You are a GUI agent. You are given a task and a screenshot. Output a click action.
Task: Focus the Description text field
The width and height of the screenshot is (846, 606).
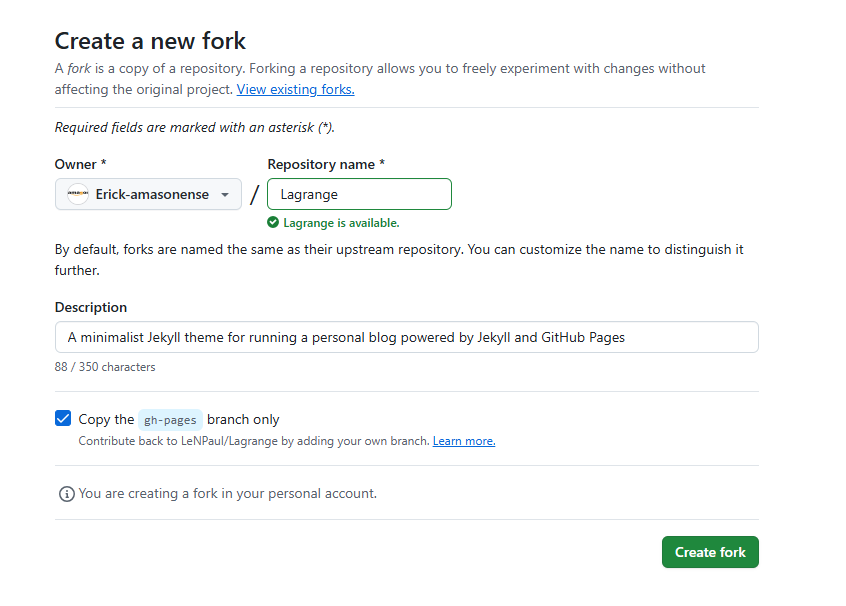pos(406,337)
